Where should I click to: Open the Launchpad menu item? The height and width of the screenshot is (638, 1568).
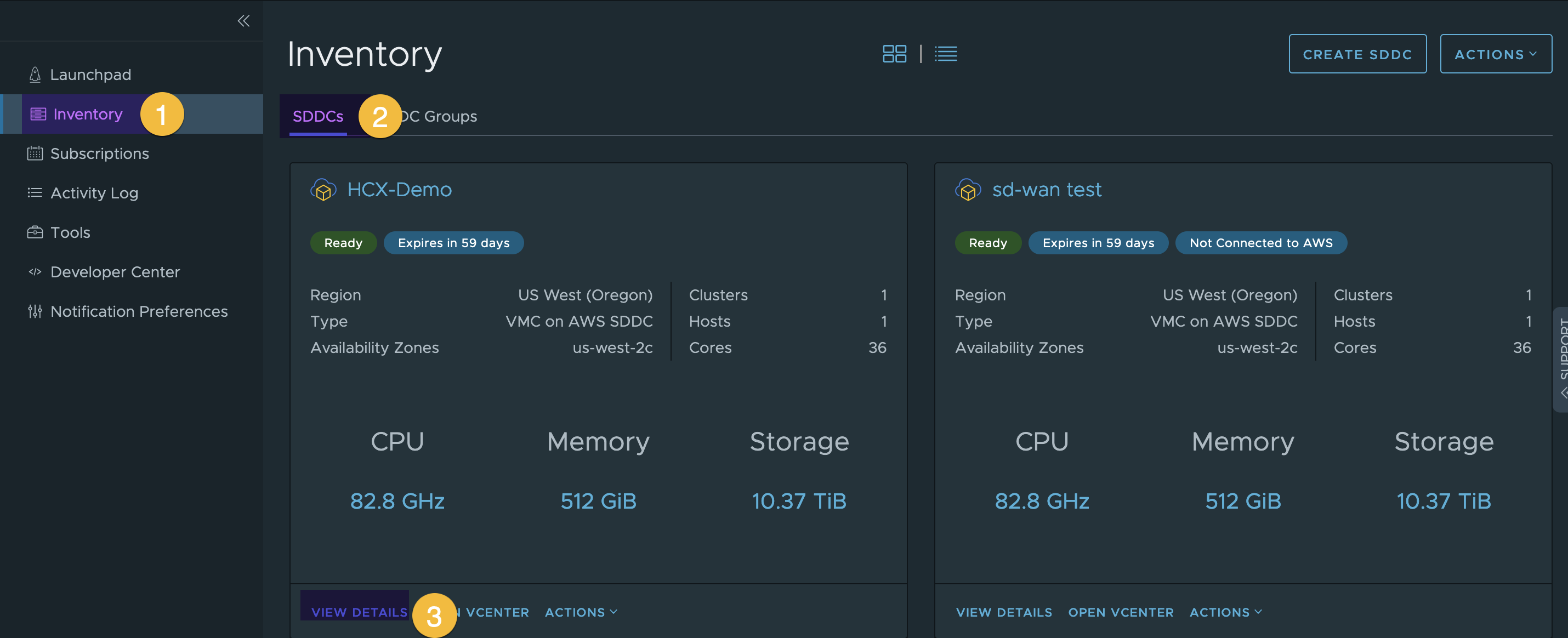(90, 75)
